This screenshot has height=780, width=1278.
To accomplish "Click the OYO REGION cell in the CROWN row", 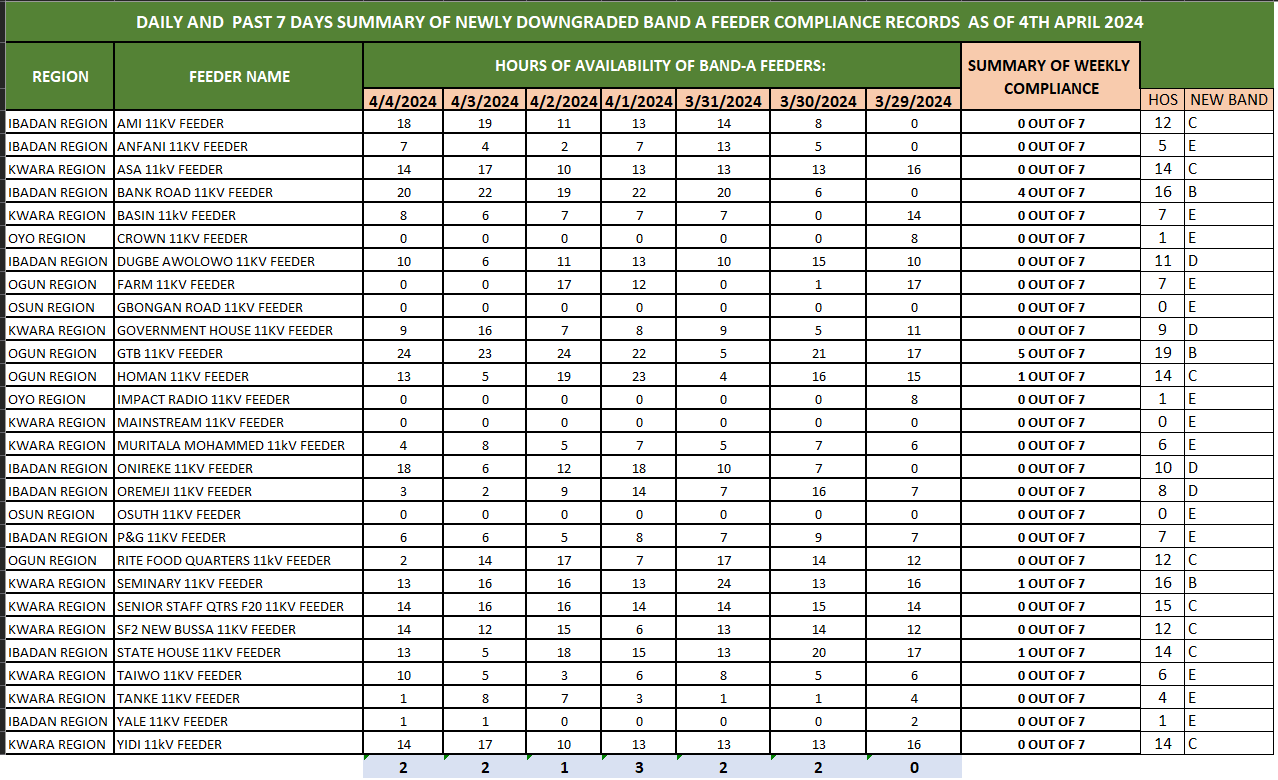I will 60,238.
